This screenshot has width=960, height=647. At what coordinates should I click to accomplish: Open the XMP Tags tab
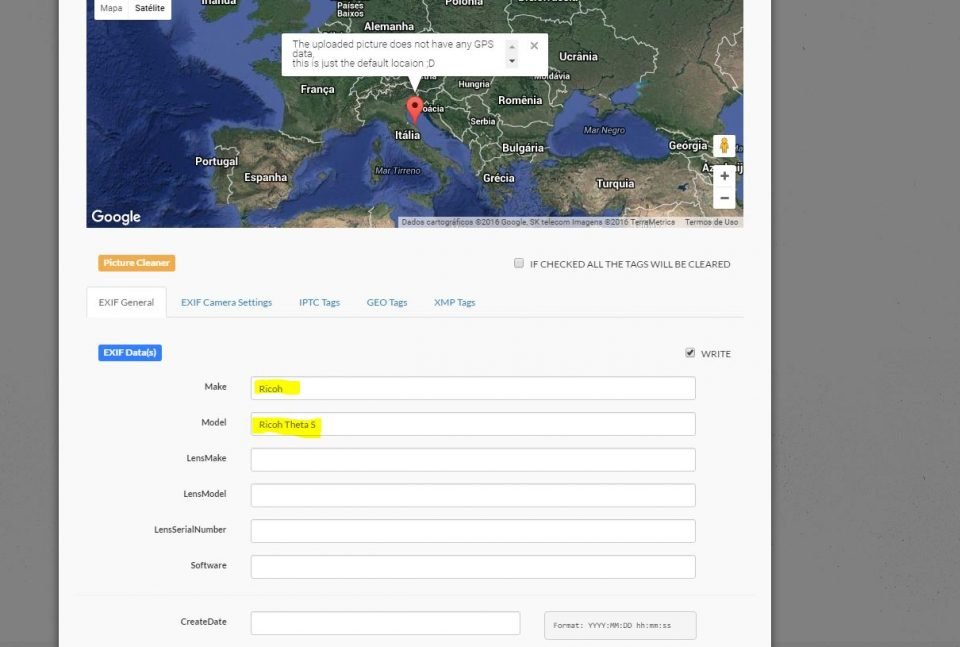(x=454, y=302)
